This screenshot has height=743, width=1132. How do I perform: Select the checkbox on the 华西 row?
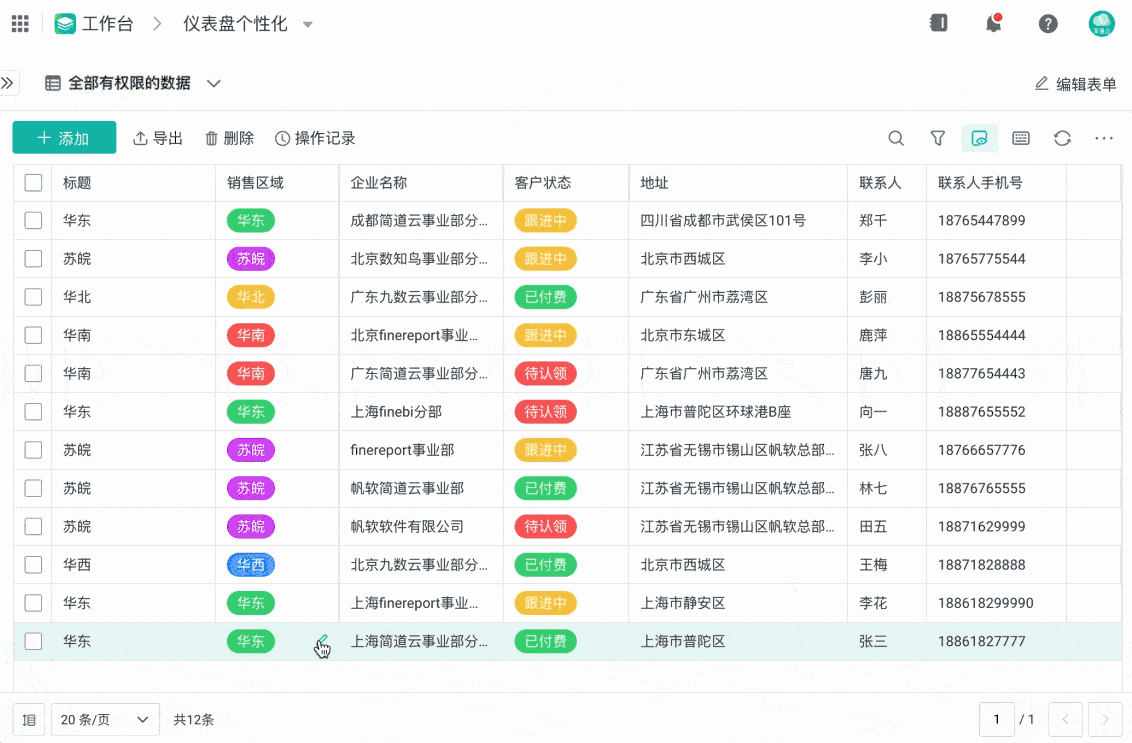click(x=33, y=564)
